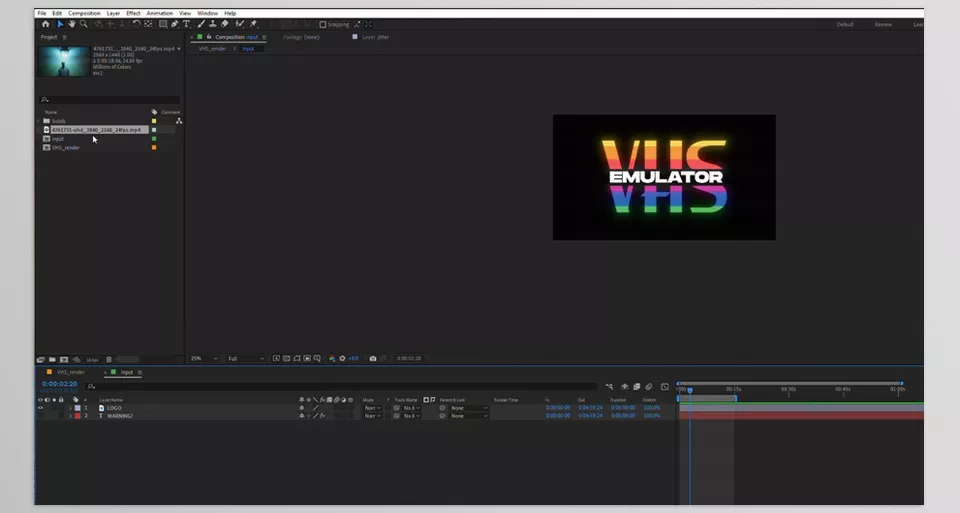Switch to the Footage (none) viewer tab
Viewport: 960px width, 513px height.
pyautogui.click(x=301, y=37)
